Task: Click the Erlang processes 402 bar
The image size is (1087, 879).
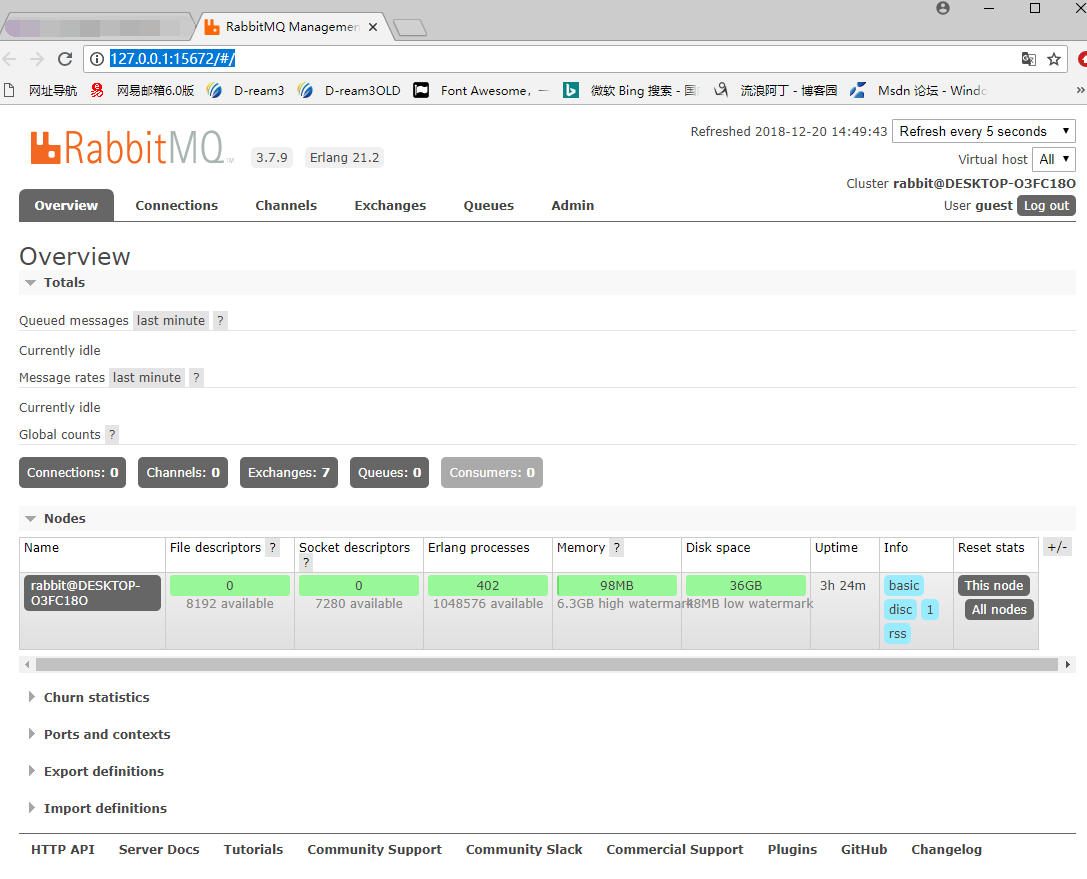Action: [x=488, y=586]
